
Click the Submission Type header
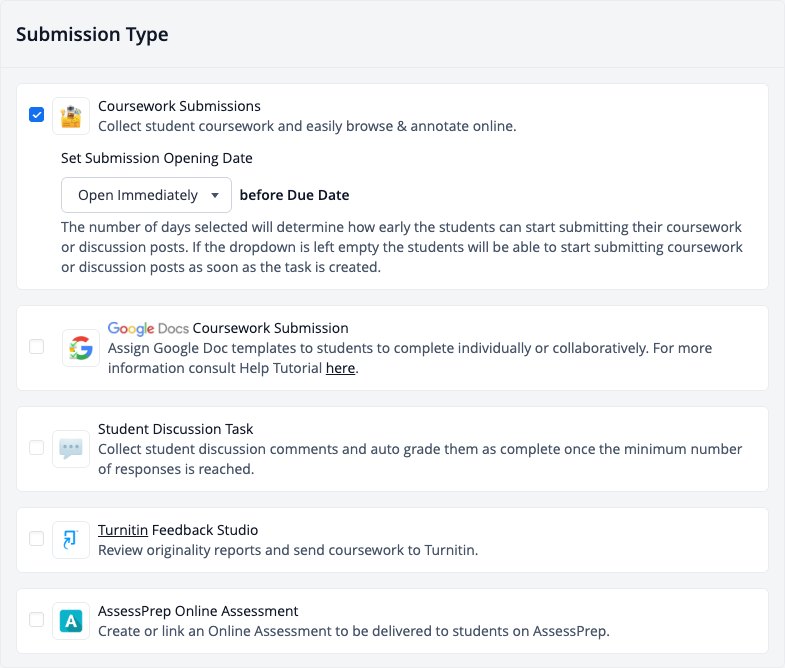92,35
